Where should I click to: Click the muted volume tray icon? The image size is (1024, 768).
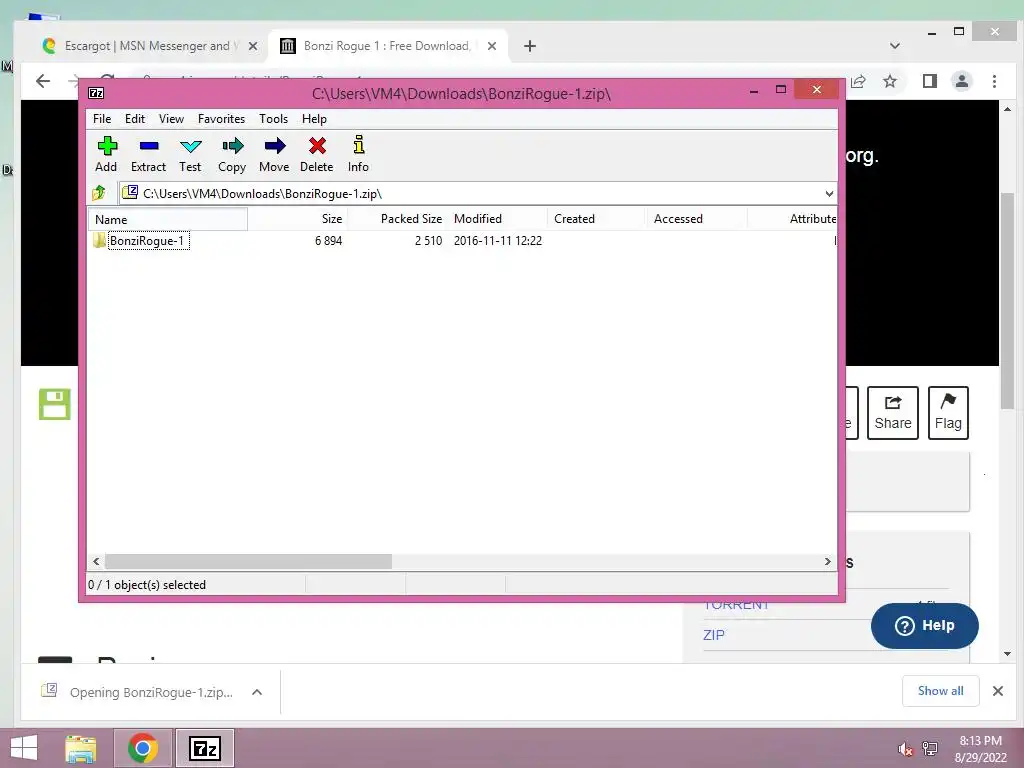[x=905, y=749]
